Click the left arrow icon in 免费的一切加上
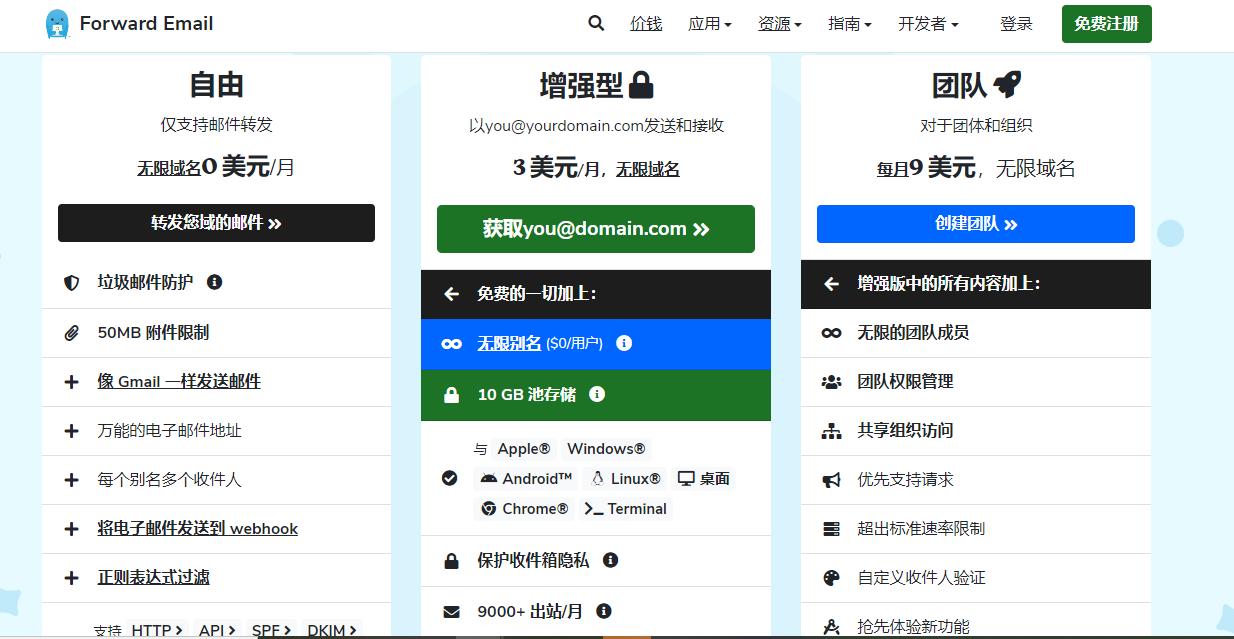This screenshot has width=1234, height=639. [x=451, y=294]
